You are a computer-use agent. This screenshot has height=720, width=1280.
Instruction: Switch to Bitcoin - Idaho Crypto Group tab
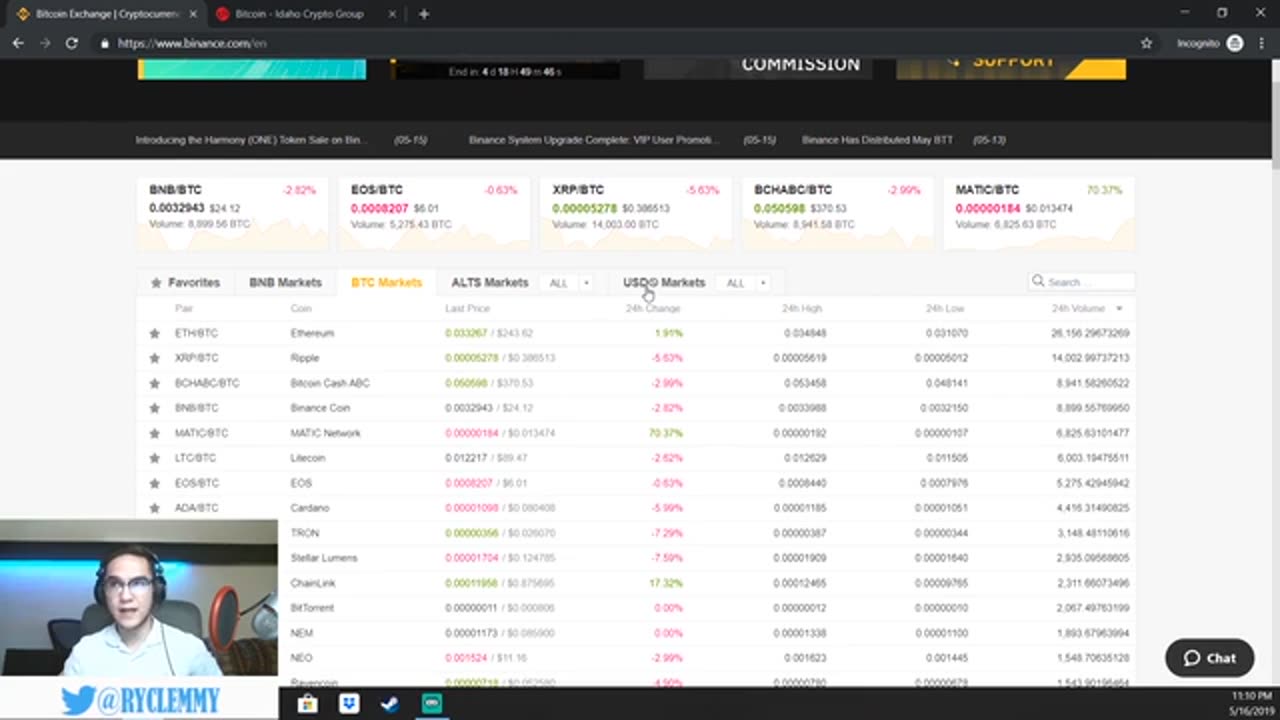click(x=299, y=14)
